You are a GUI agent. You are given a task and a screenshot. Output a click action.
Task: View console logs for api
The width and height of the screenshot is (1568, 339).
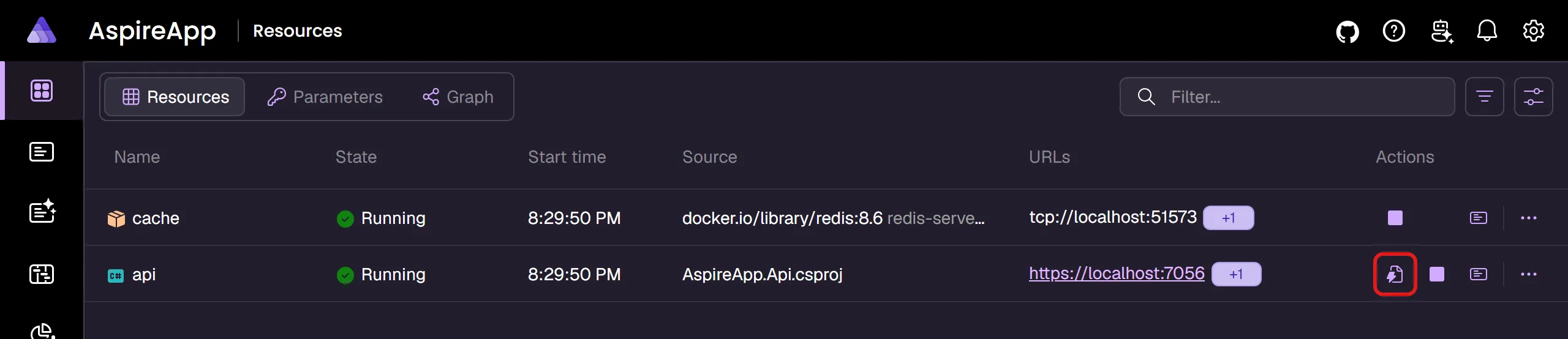(1479, 274)
